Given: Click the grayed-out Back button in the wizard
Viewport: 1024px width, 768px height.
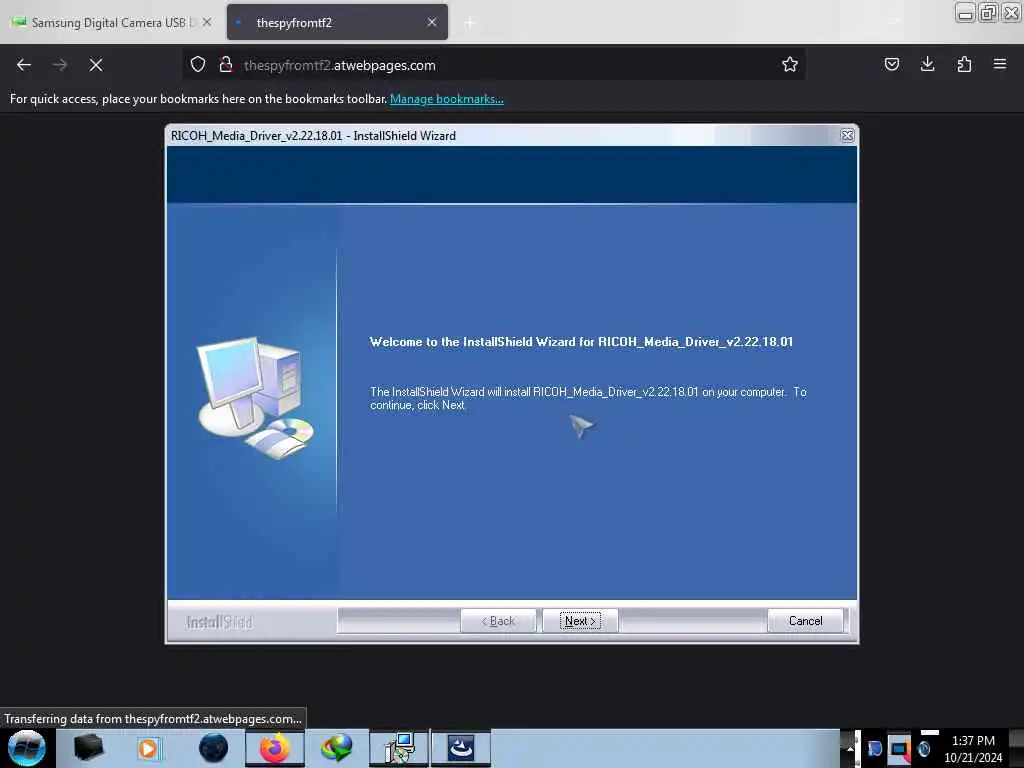Looking at the screenshot, I should click(x=498, y=620).
